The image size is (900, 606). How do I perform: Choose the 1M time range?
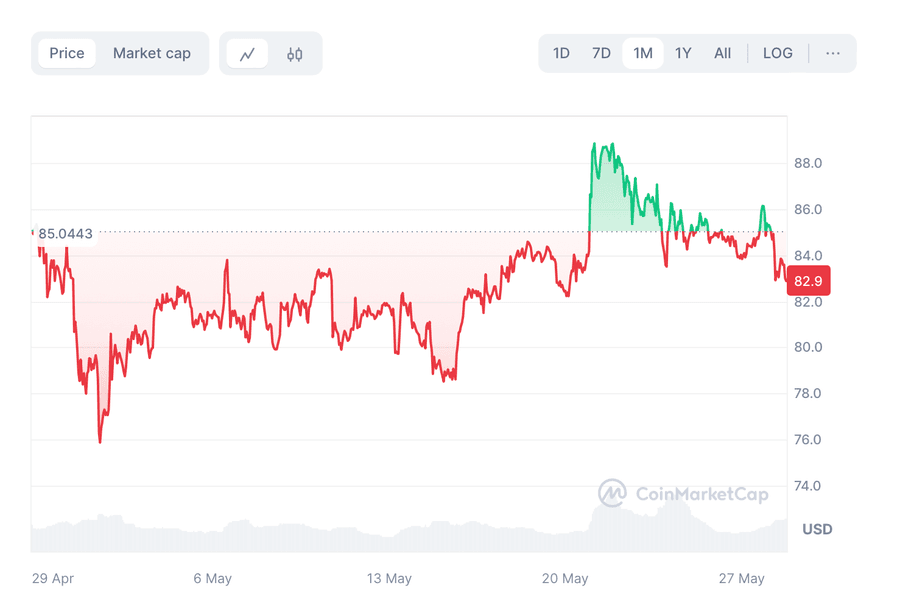643,53
